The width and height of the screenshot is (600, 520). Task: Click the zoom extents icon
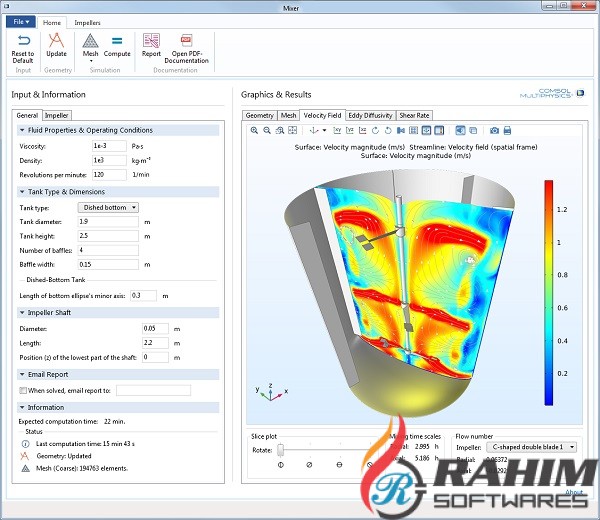point(291,130)
